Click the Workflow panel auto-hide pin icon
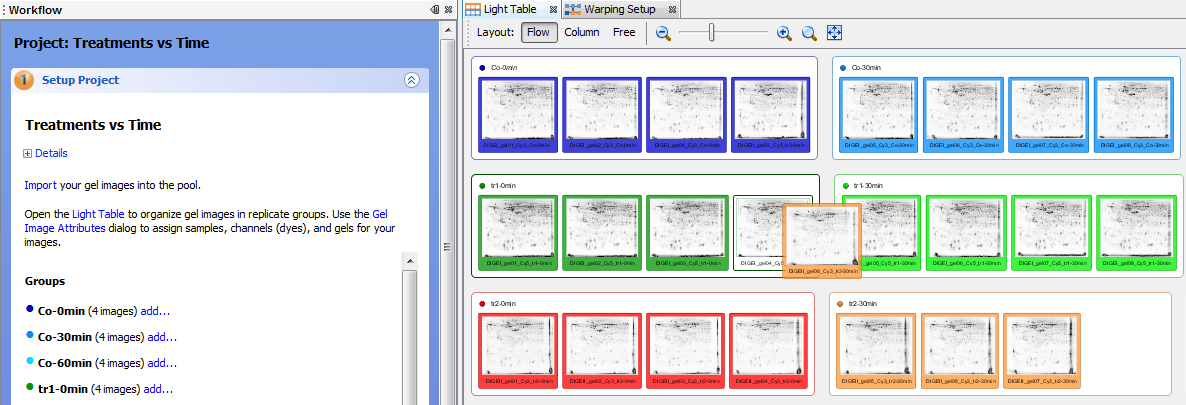The height and width of the screenshot is (405, 1186). 435,9
